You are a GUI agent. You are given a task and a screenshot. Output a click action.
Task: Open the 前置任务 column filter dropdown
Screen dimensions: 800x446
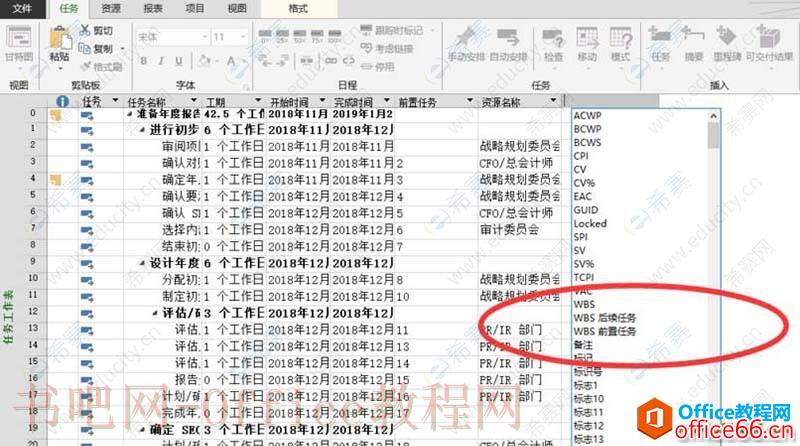click(x=469, y=101)
